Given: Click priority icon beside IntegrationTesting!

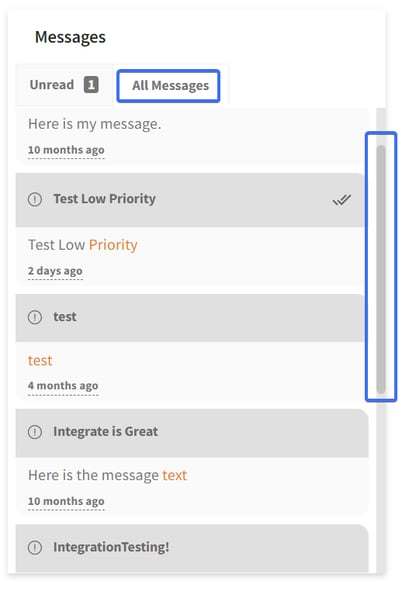Looking at the screenshot, I should [35, 547].
